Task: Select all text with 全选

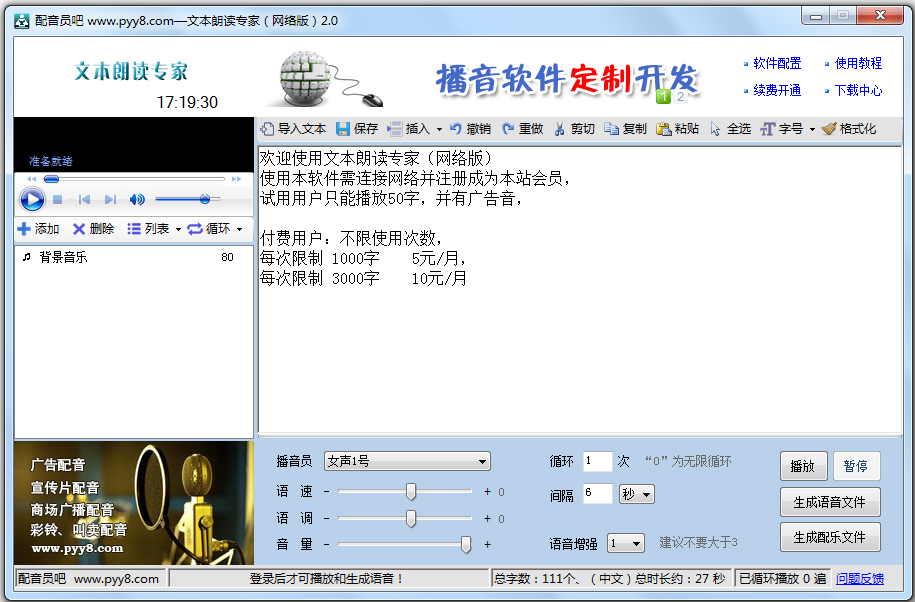Action: point(731,129)
